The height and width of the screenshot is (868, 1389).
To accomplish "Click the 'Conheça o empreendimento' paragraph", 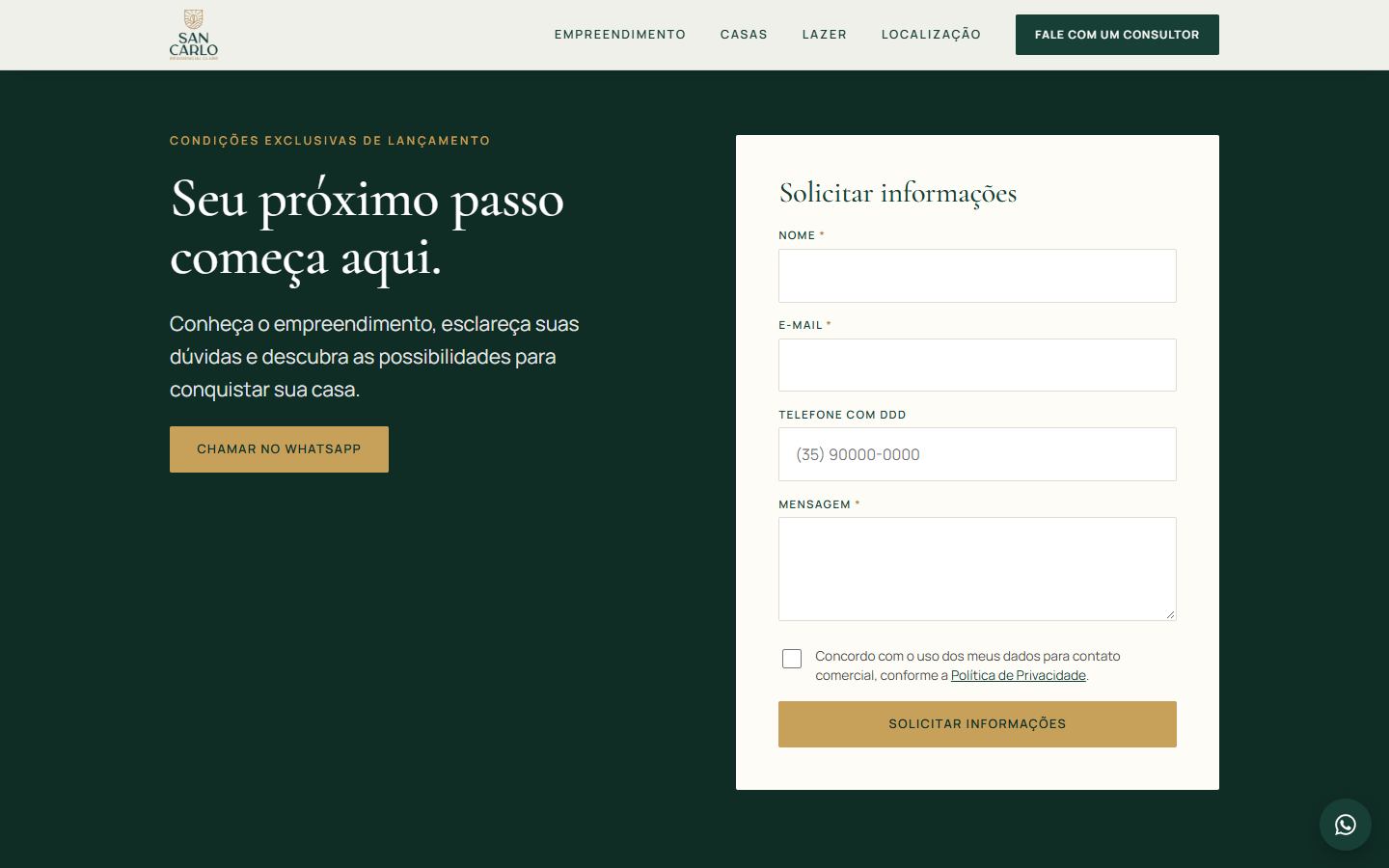I will (x=374, y=357).
